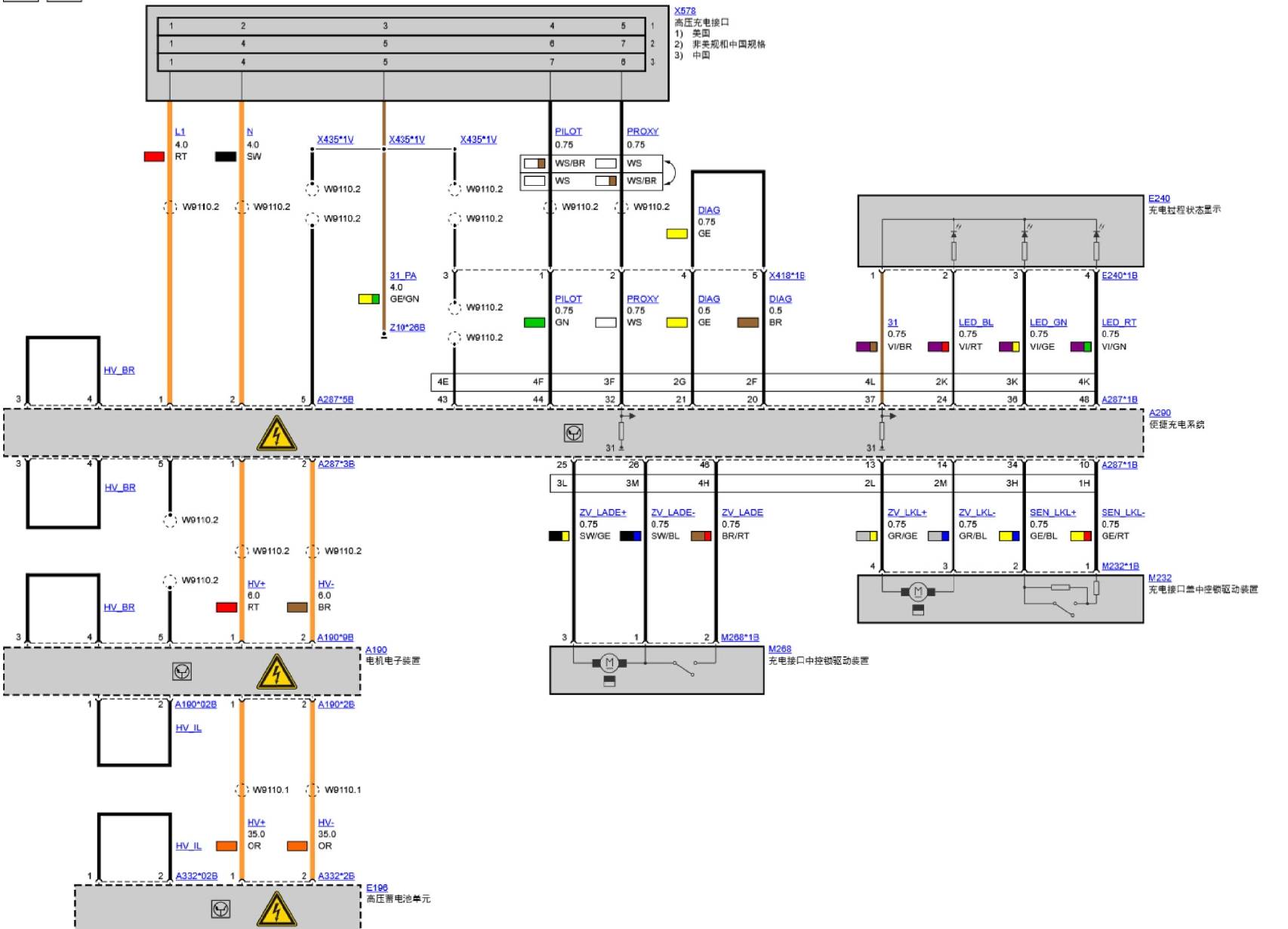Open the E196 battery unit link
Image resolution: width=1288 pixels, height=929 pixels.
pos(377,887)
